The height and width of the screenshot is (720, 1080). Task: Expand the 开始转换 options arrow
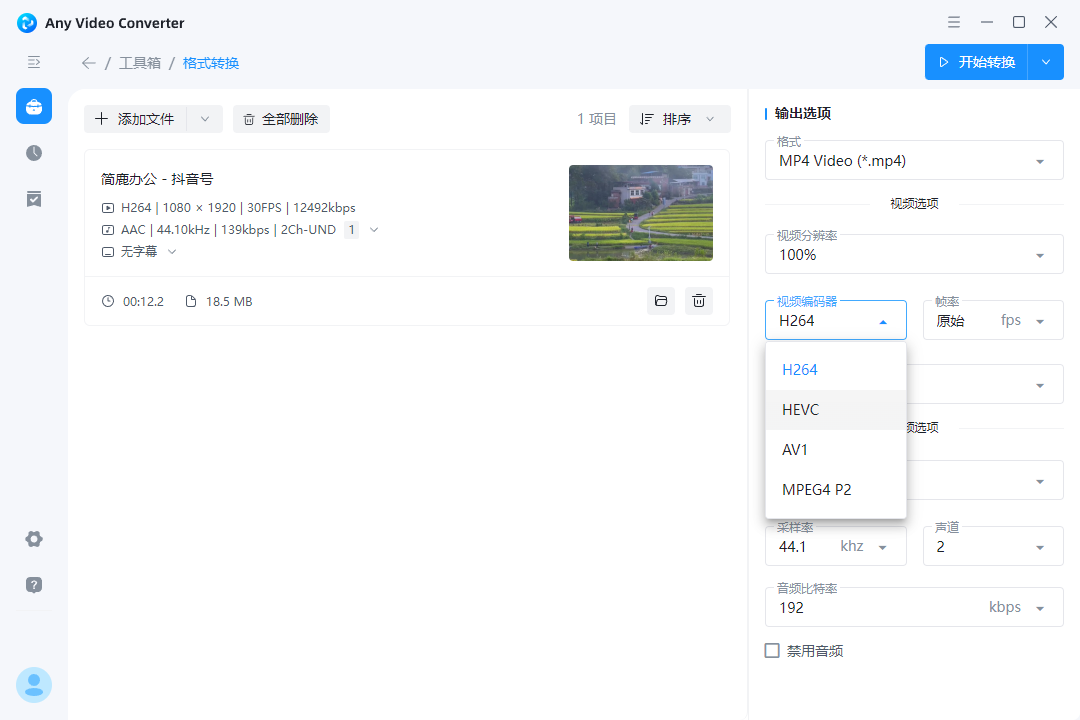coord(1046,62)
